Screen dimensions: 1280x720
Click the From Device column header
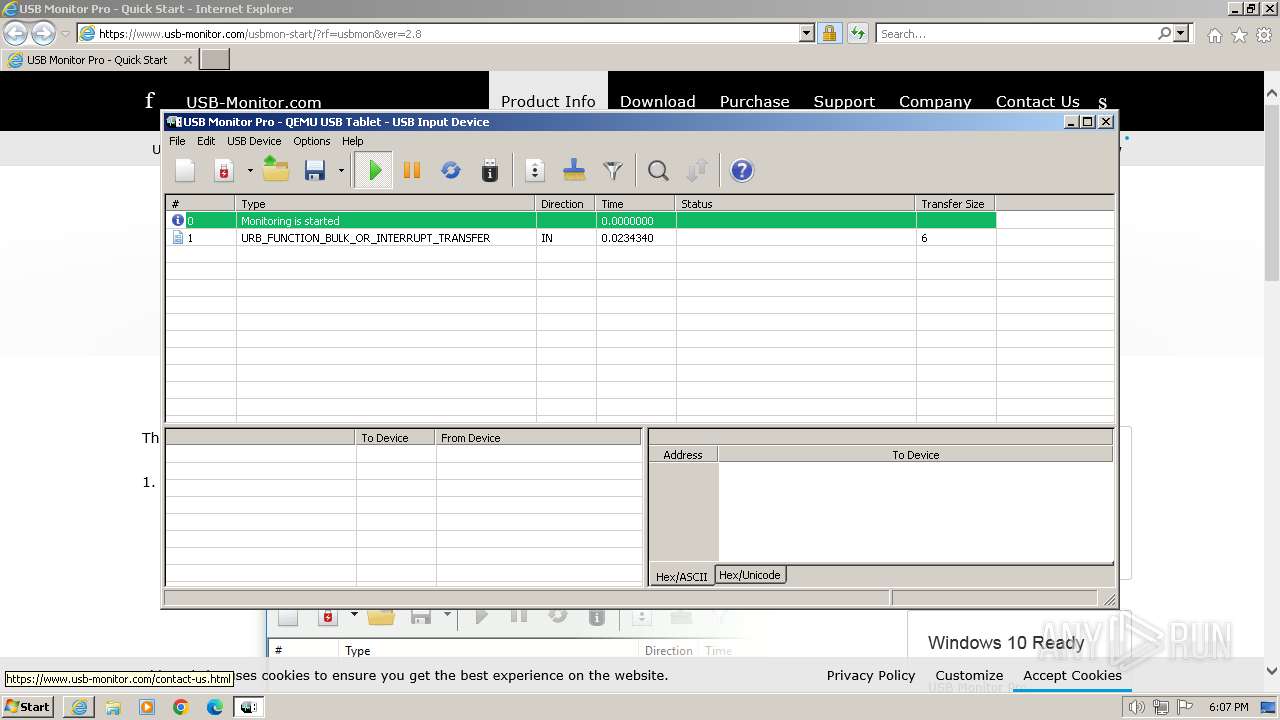[x=538, y=438]
